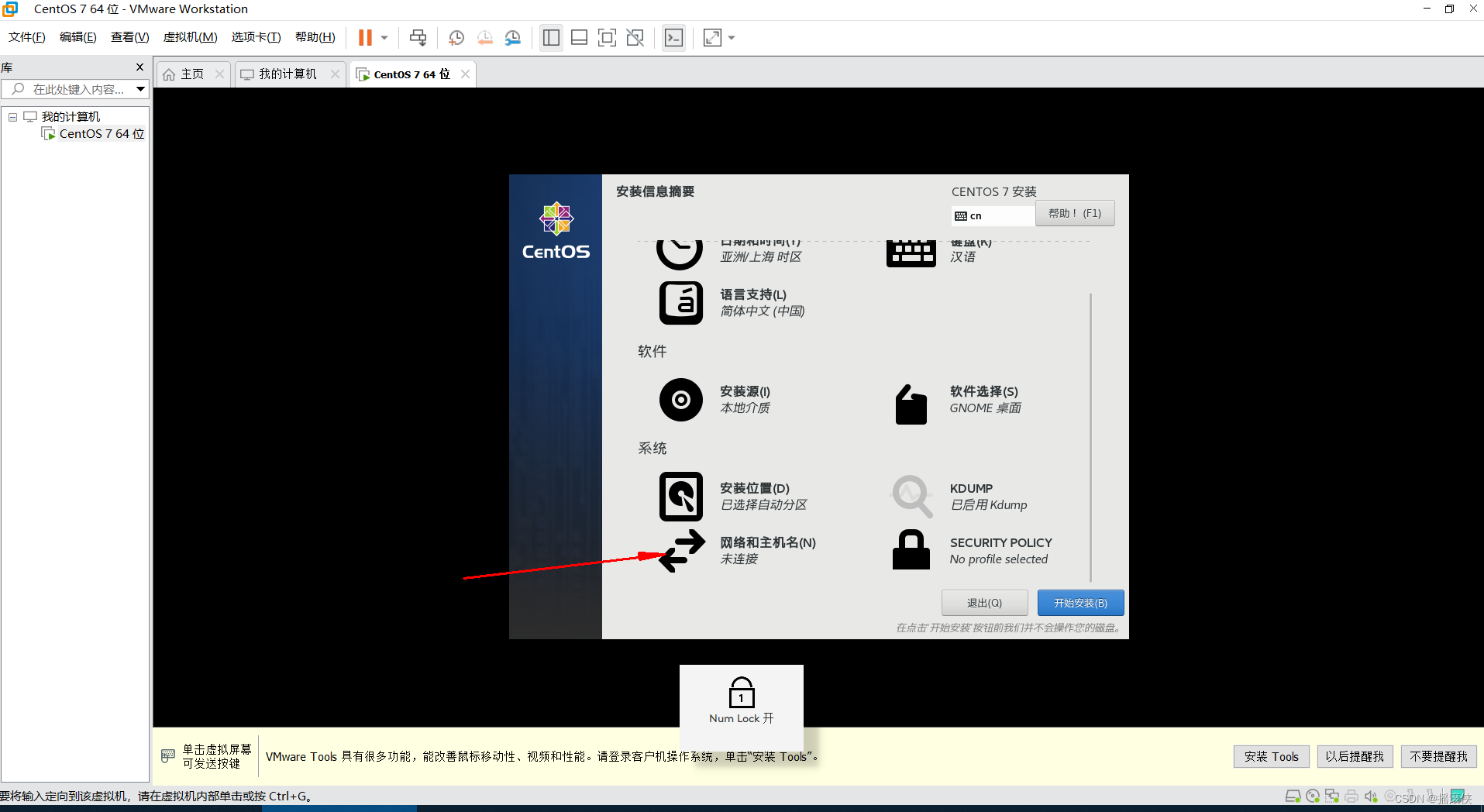Click 不要提醒我 button
The width and height of the screenshot is (1484, 812).
coord(1438,756)
